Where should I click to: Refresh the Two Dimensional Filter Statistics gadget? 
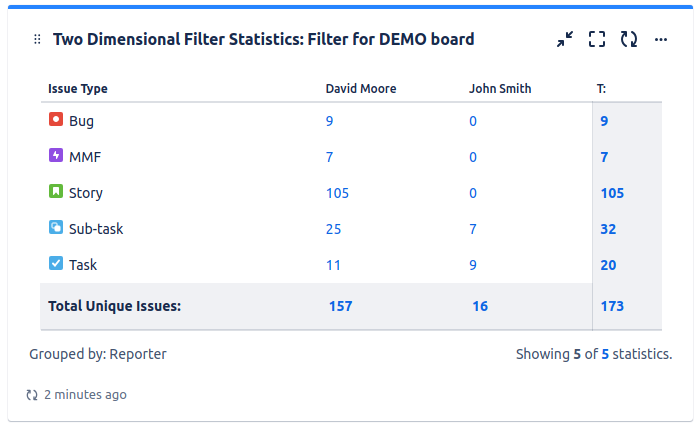(x=629, y=39)
